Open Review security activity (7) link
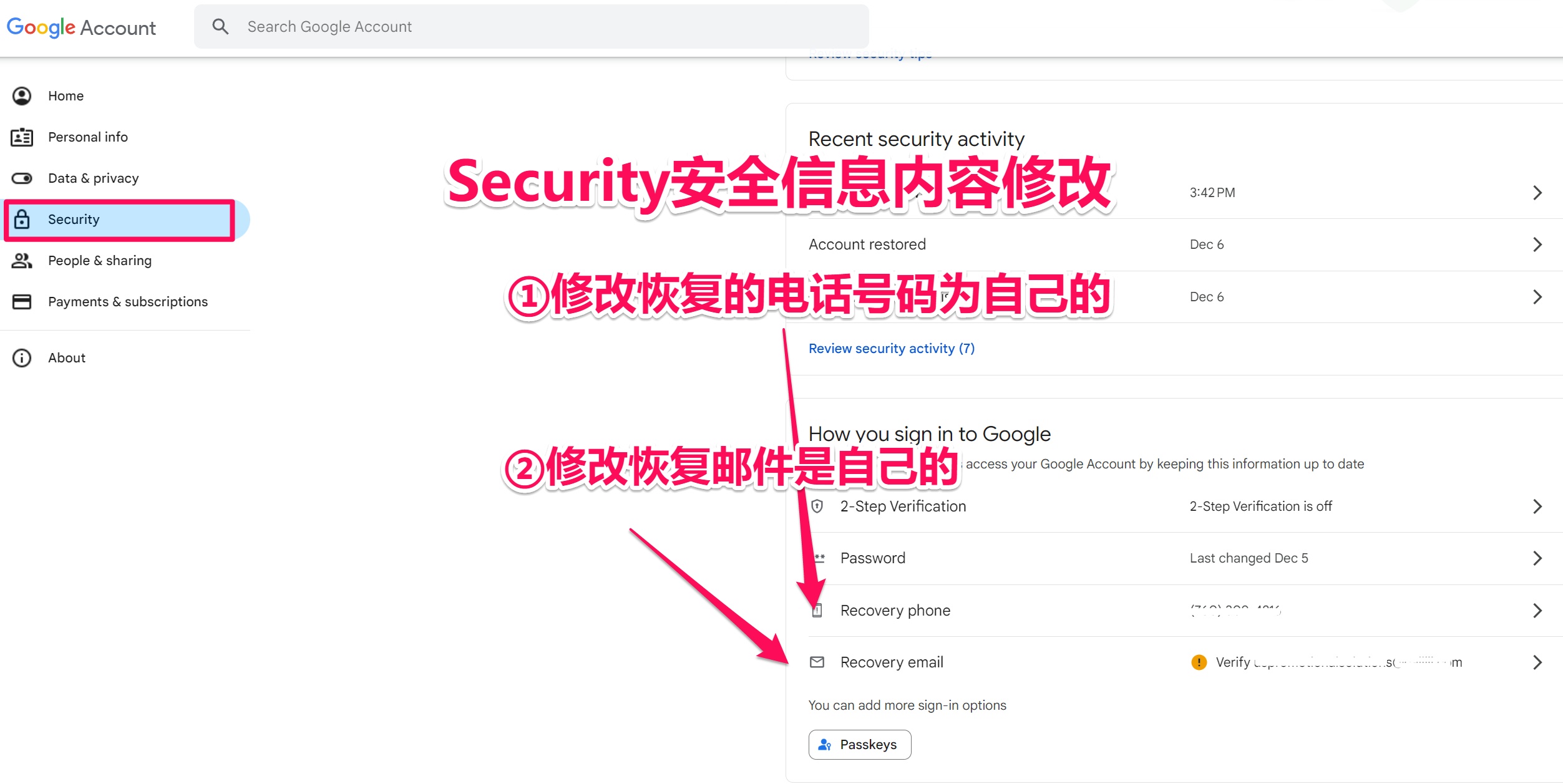Image resolution: width=1563 pixels, height=784 pixels. coord(891,349)
